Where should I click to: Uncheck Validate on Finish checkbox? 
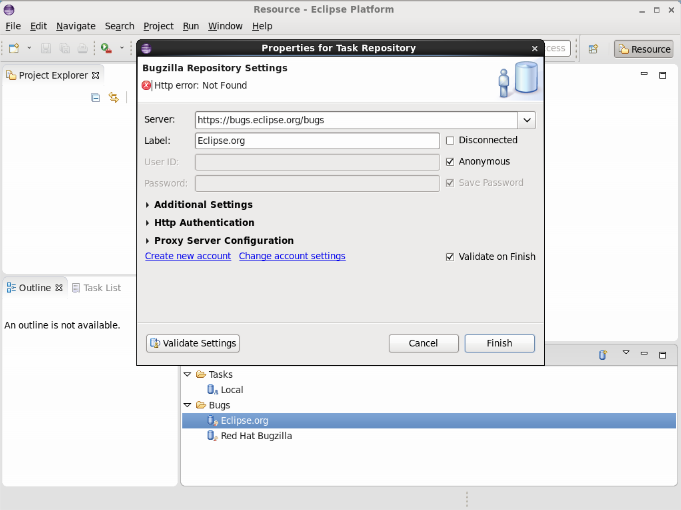(450, 257)
